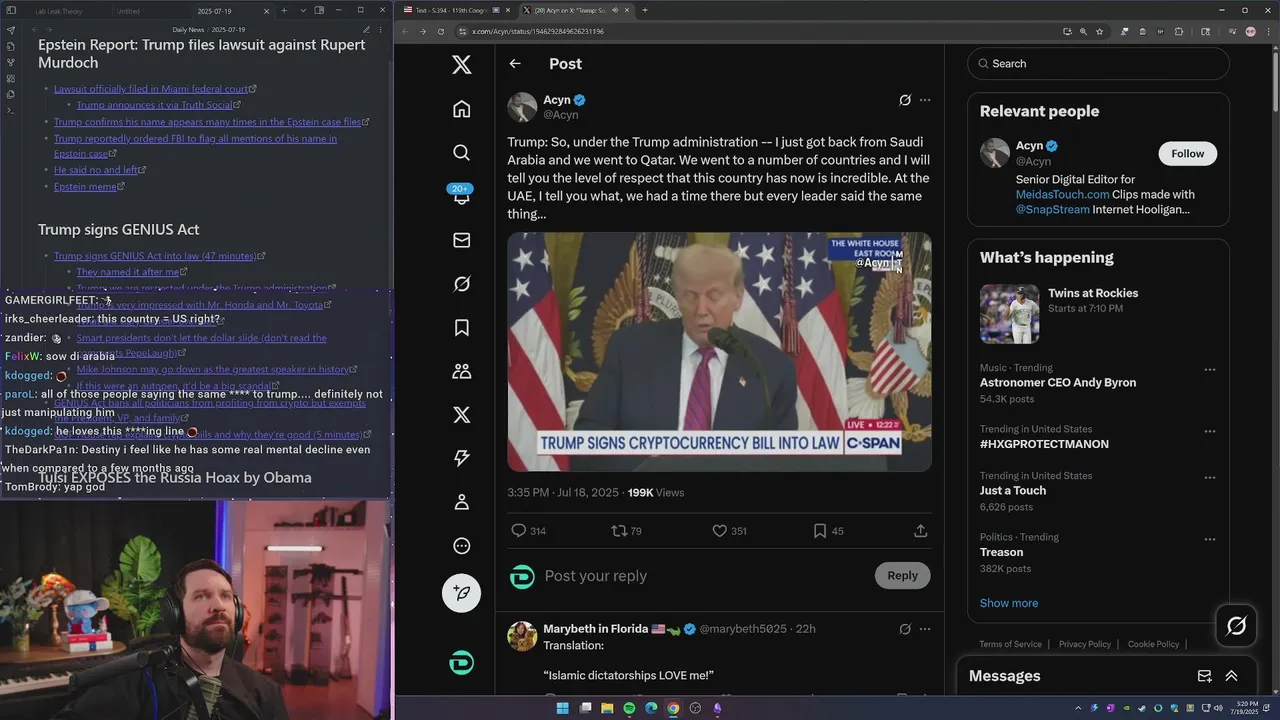Open more options on Marybeth's reply
Viewport: 1280px width, 720px height.
click(925, 629)
